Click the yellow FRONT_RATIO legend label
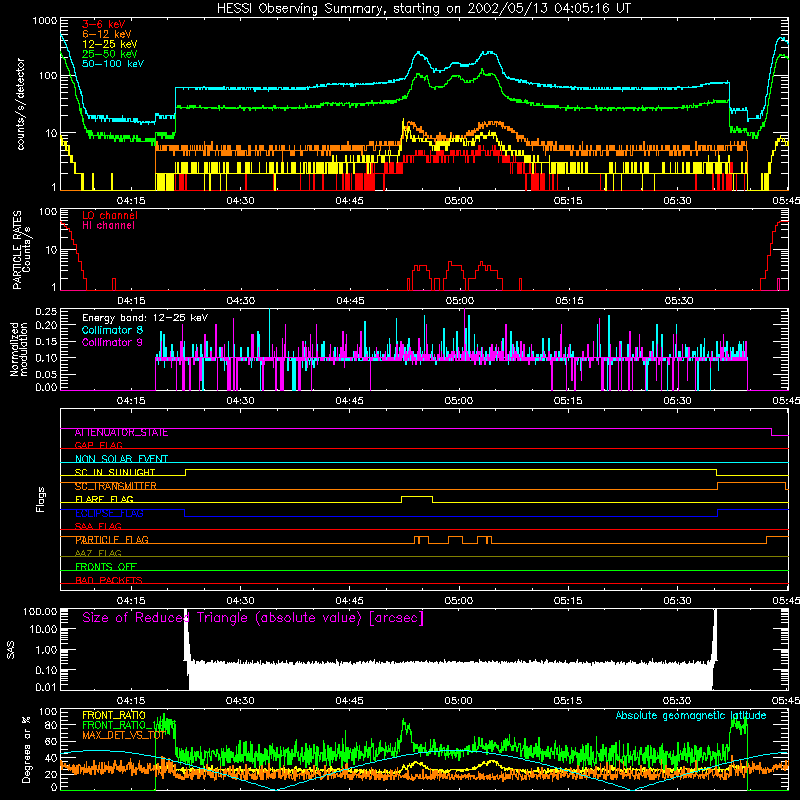This screenshot has height=800, width=800. (x=114, y=715)
